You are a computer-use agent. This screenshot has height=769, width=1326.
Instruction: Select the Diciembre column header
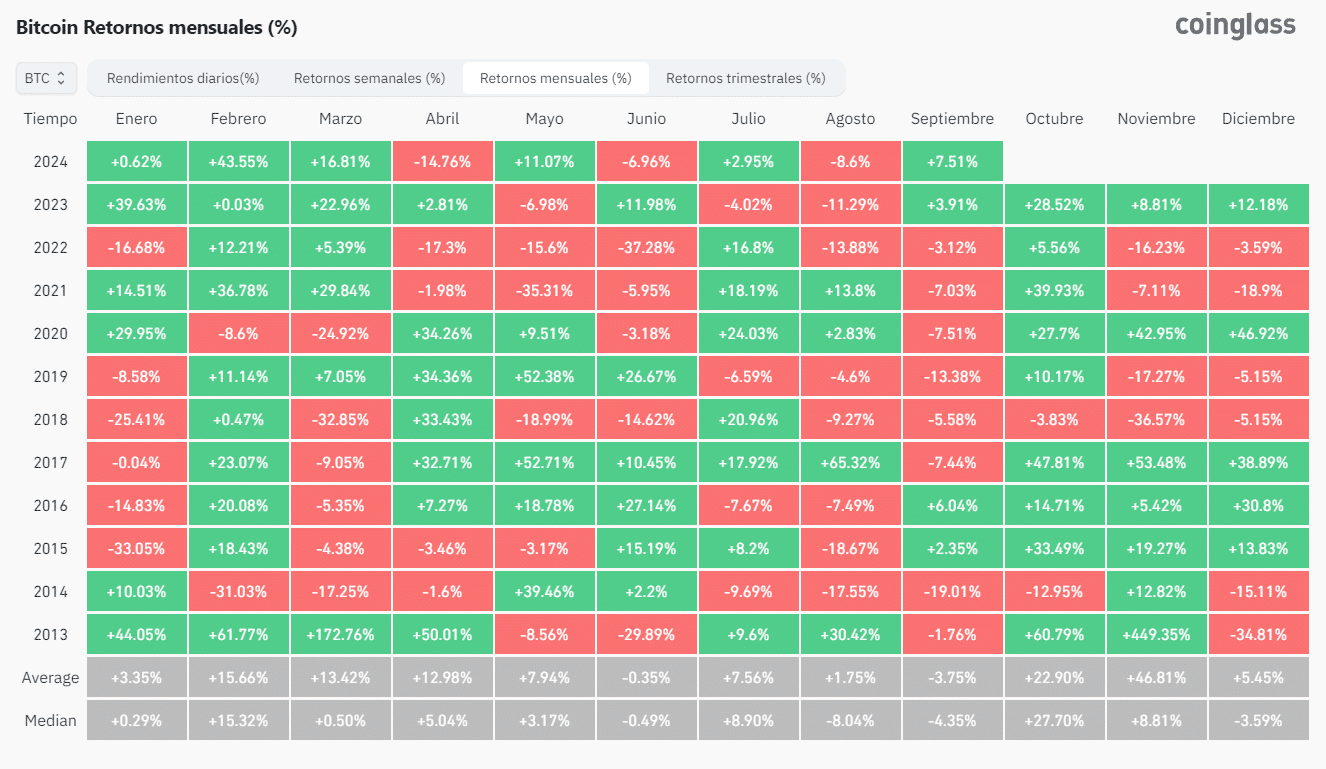coord(1258,118)
